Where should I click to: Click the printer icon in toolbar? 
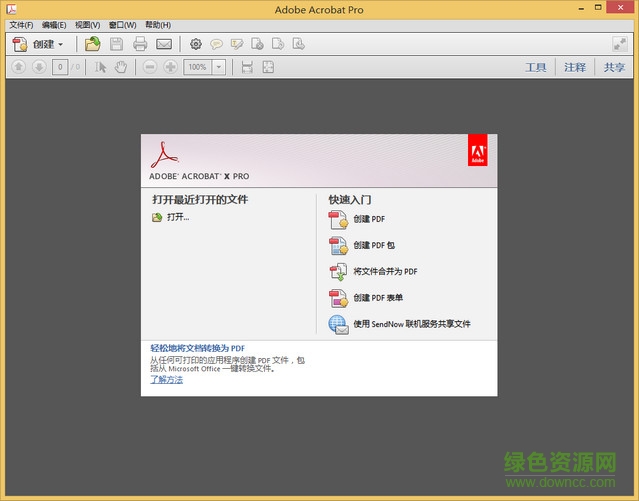pyautogui.click(x=140, y=44)
